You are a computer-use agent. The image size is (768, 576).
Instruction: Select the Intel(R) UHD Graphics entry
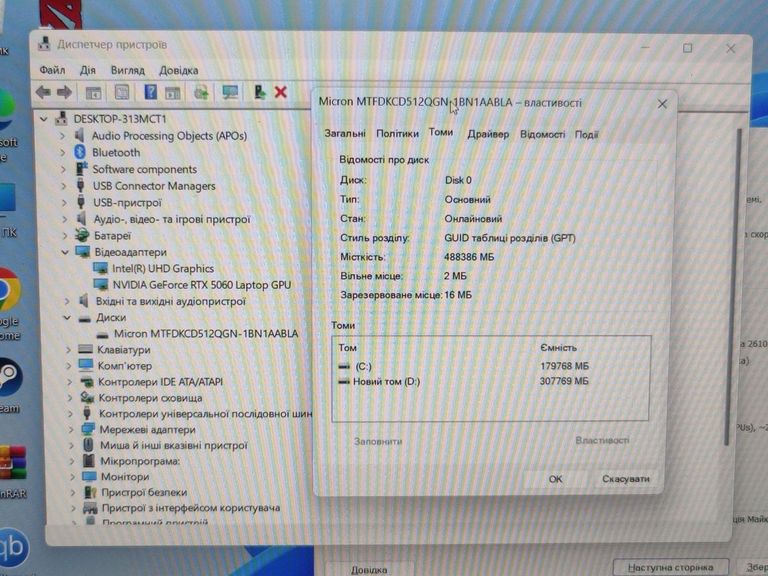(x=163, y=268)
